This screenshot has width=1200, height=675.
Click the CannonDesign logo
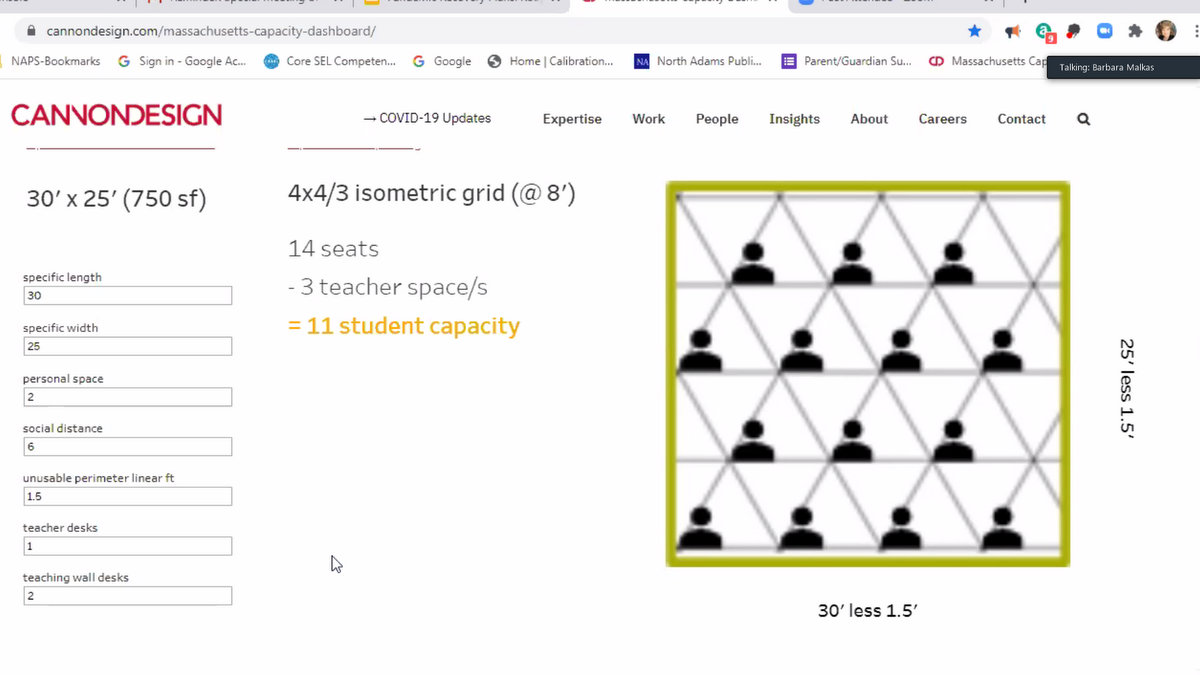116,115
